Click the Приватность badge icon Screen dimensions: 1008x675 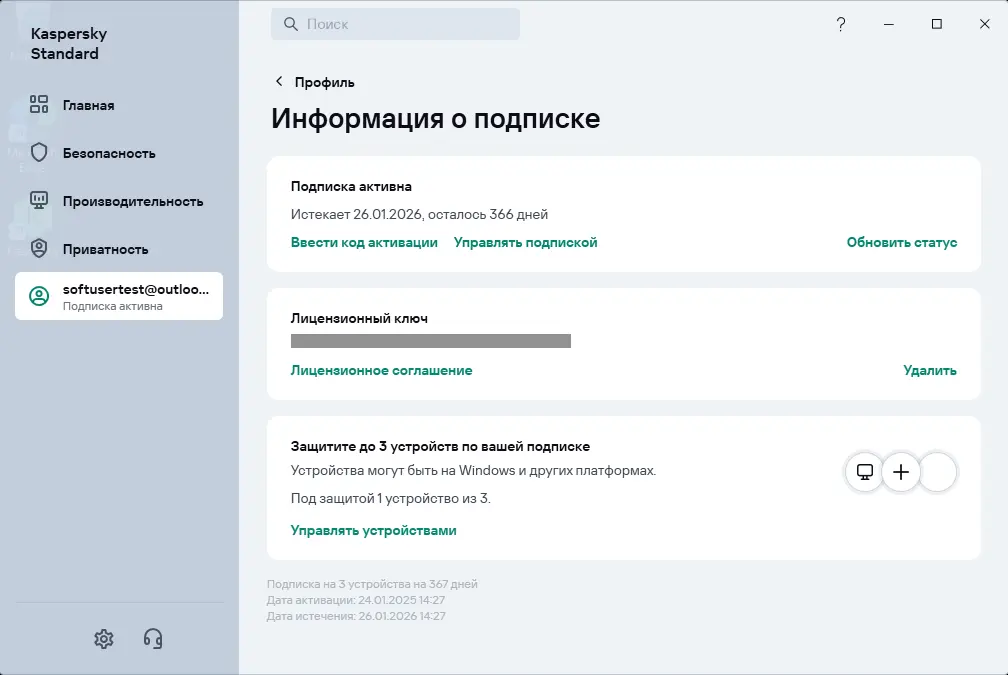coord(39,248)
